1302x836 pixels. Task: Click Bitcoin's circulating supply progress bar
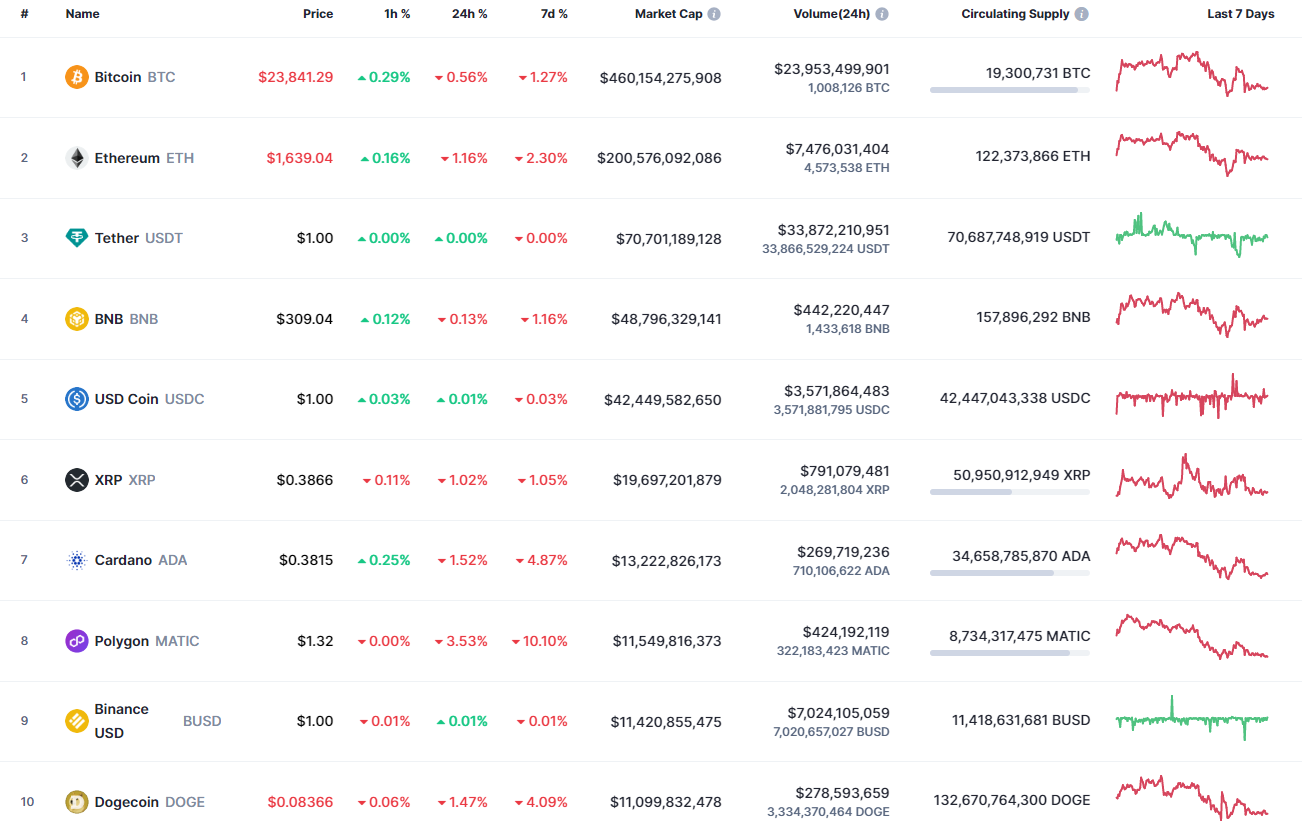pyautogui.click(x=1009, y=91)
